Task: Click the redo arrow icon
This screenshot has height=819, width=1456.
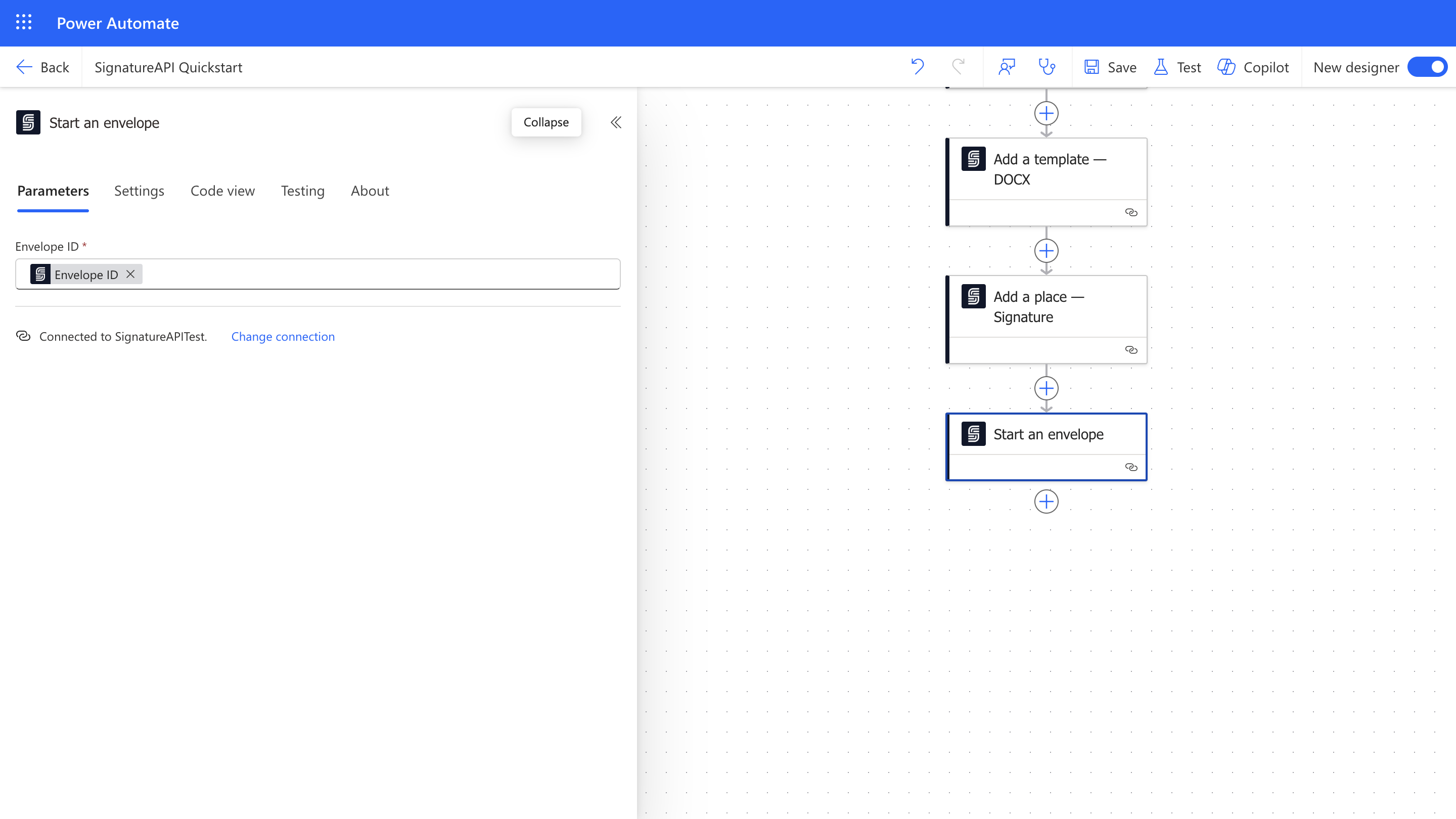Action: tap(958, 67)
